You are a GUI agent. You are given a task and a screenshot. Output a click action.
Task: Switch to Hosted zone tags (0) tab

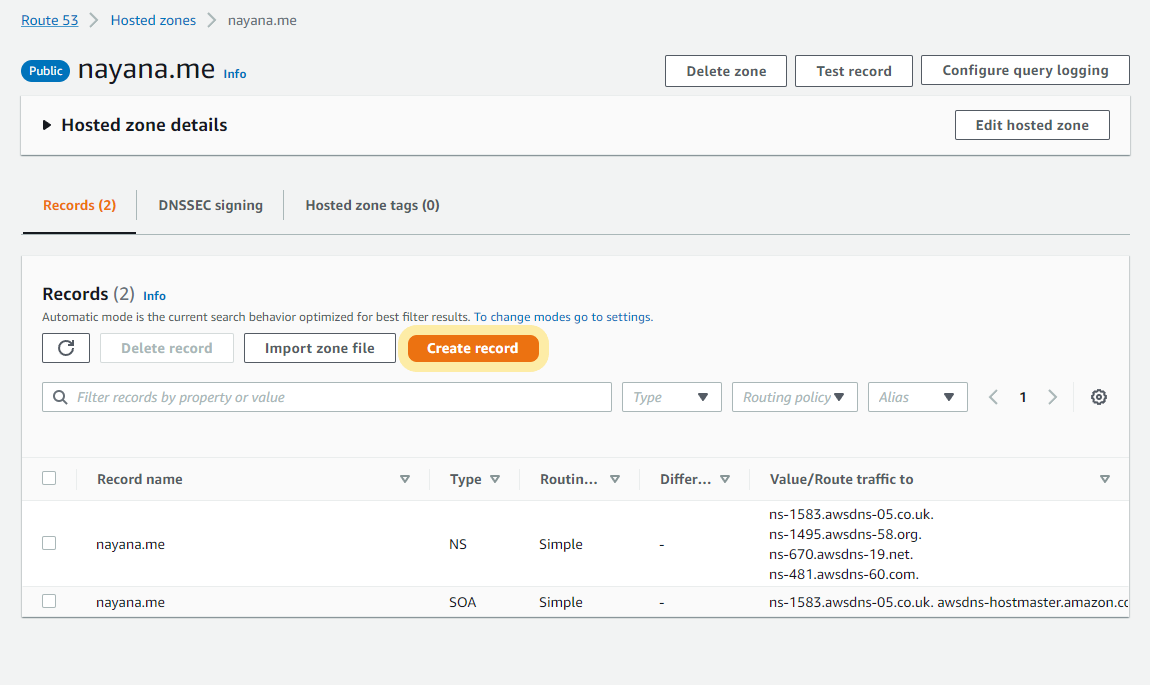click(373, 205)
